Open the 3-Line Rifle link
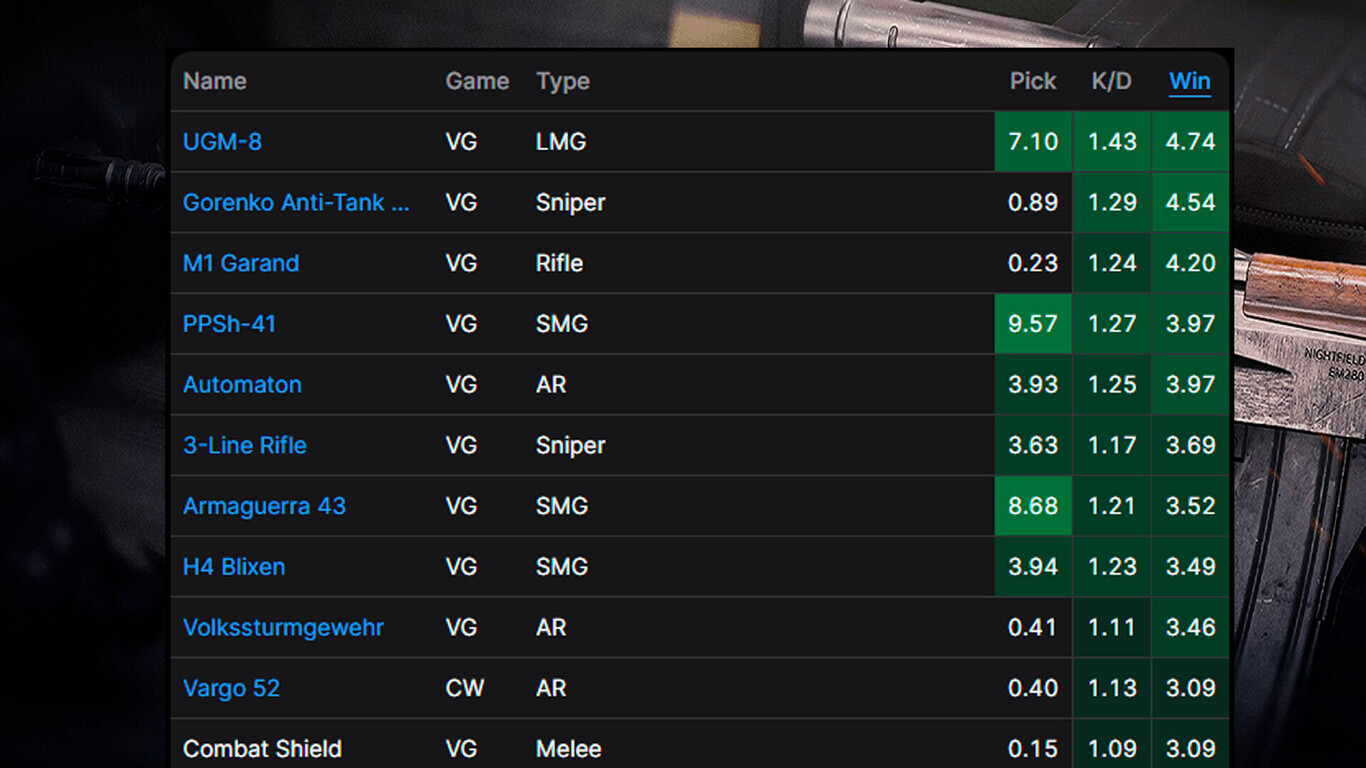This screenshot has width=1366, height=768. click(245, 445)
